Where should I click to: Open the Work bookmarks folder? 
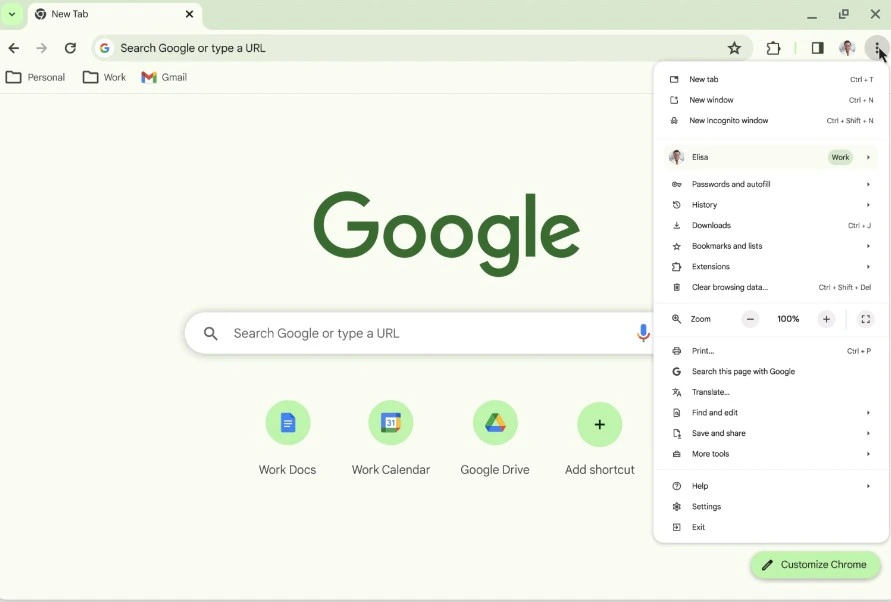coord(105,77)
